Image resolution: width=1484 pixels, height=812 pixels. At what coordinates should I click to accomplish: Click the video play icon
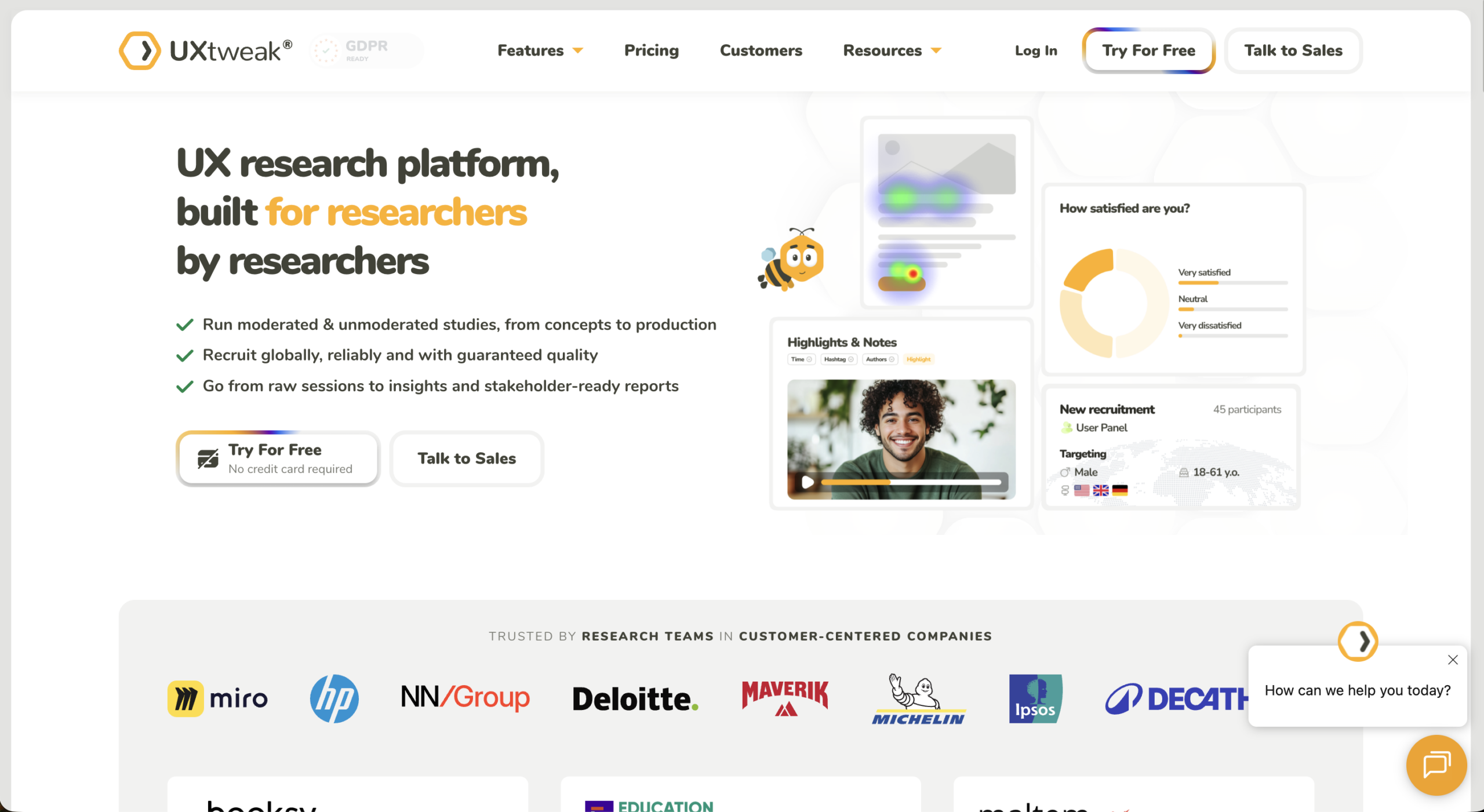click(808, 482)
